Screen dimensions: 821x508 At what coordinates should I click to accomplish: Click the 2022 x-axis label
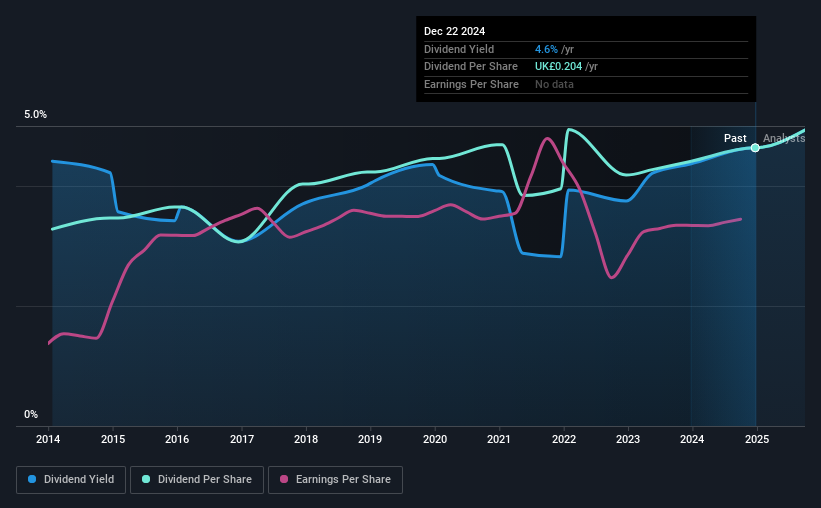(564, 439)
